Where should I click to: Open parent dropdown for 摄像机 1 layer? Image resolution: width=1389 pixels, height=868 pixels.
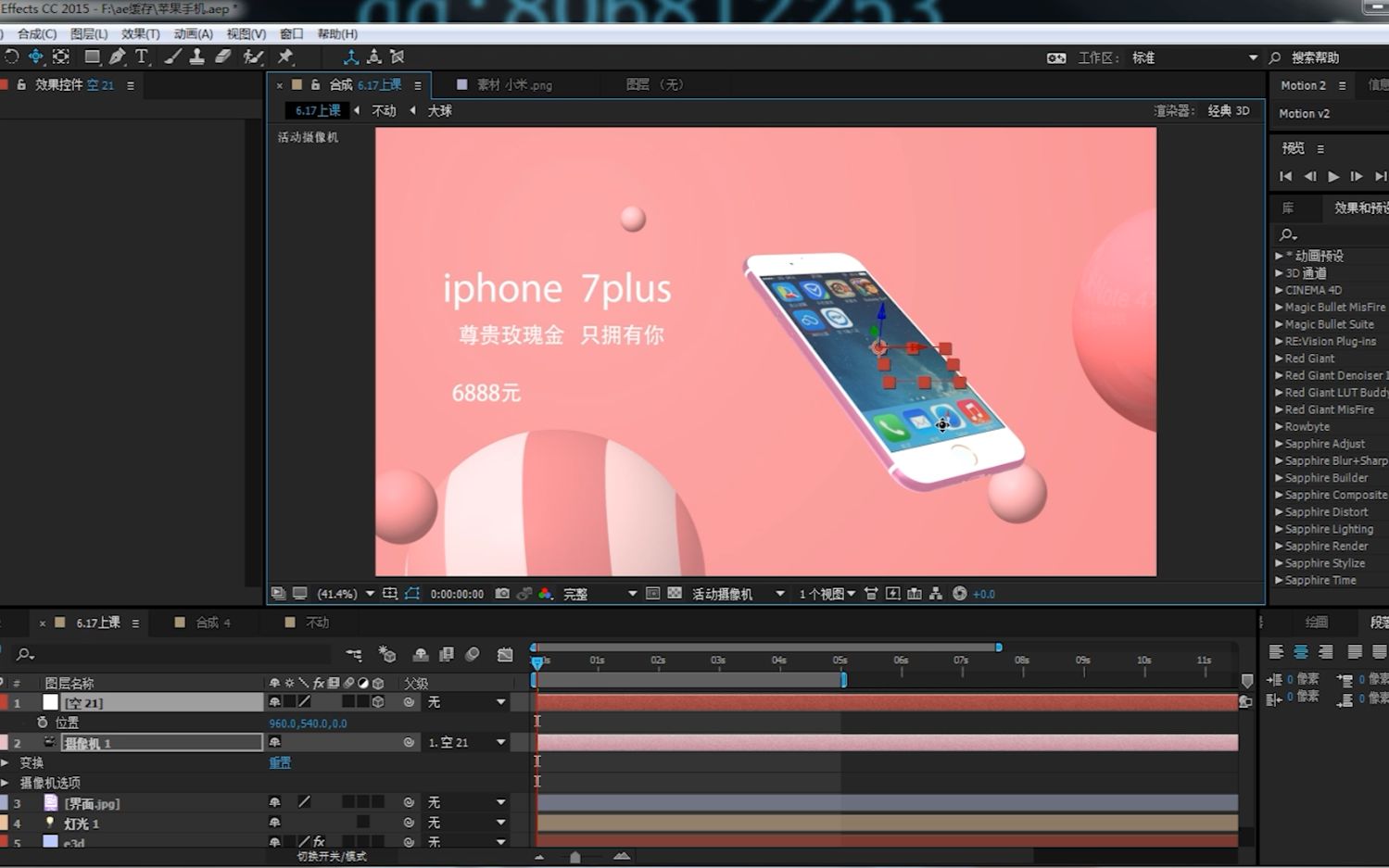click(x=467, y=742)
